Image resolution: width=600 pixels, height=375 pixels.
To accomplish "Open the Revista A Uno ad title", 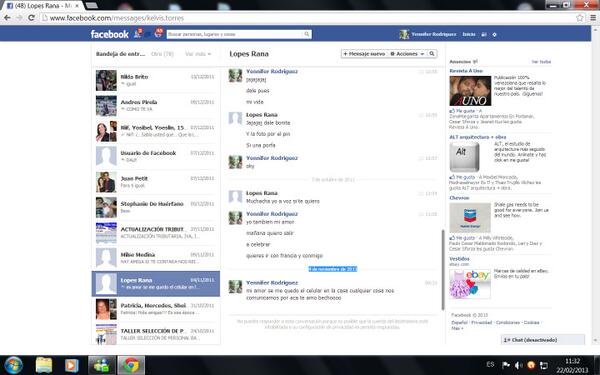I will (x=466, y=71).
